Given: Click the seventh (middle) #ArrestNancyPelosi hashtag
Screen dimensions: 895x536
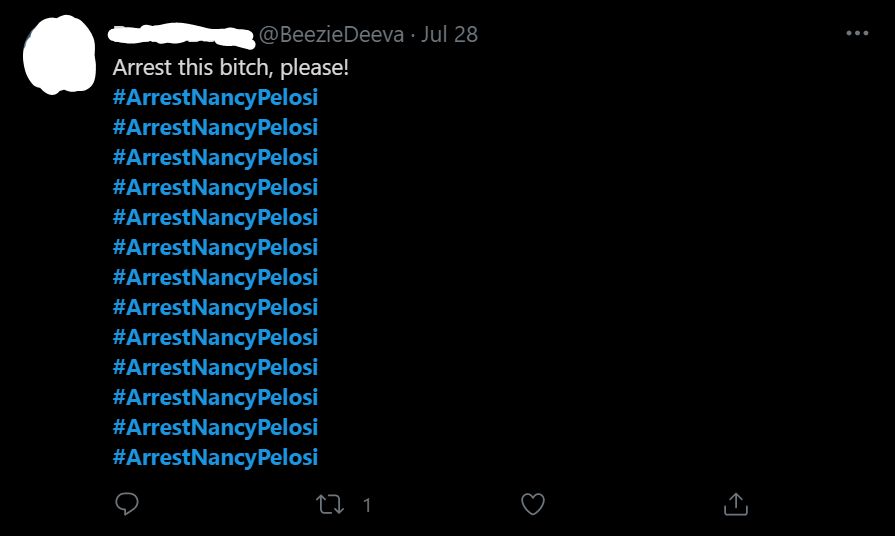Looking at the screenshot, I should click(215, 278).
